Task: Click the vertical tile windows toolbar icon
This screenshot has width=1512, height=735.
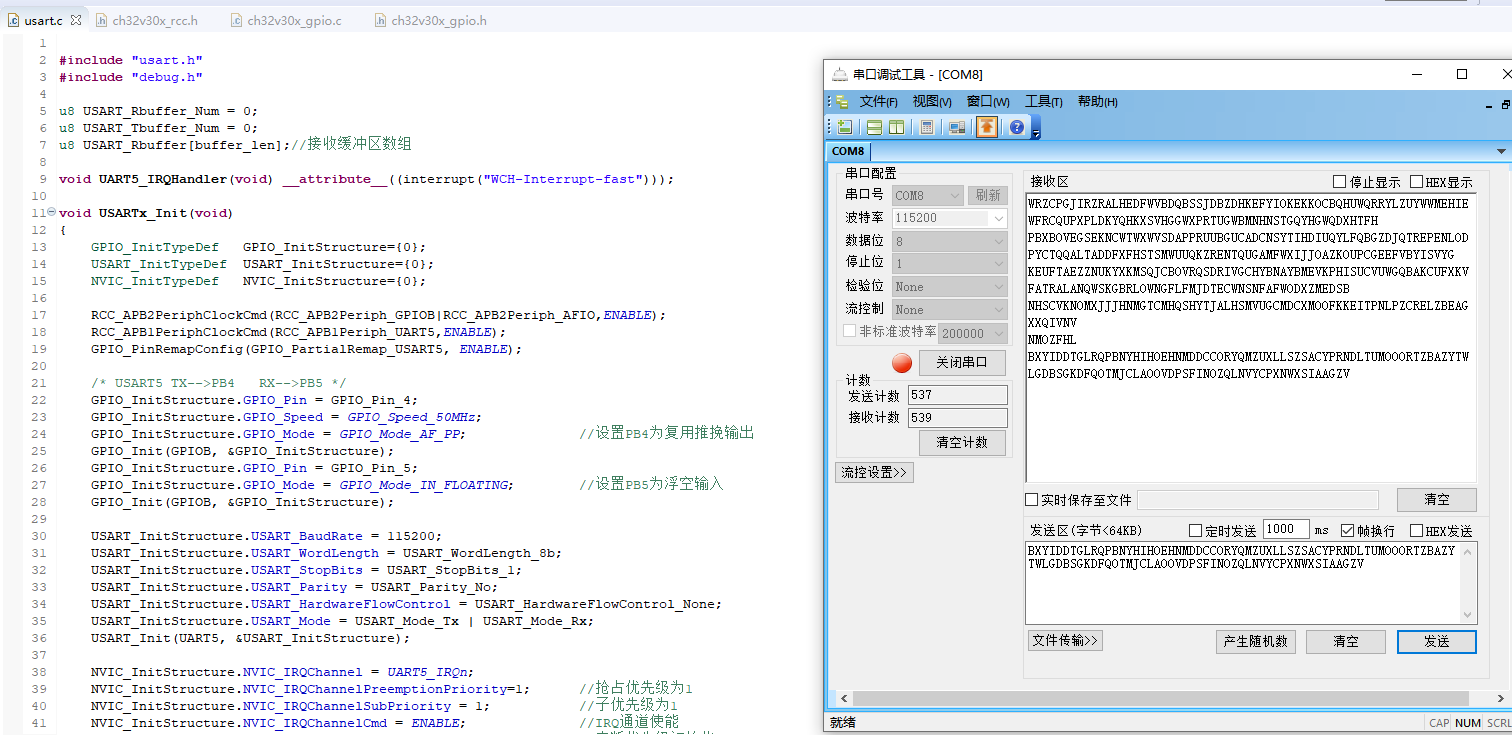Action: 896,127
